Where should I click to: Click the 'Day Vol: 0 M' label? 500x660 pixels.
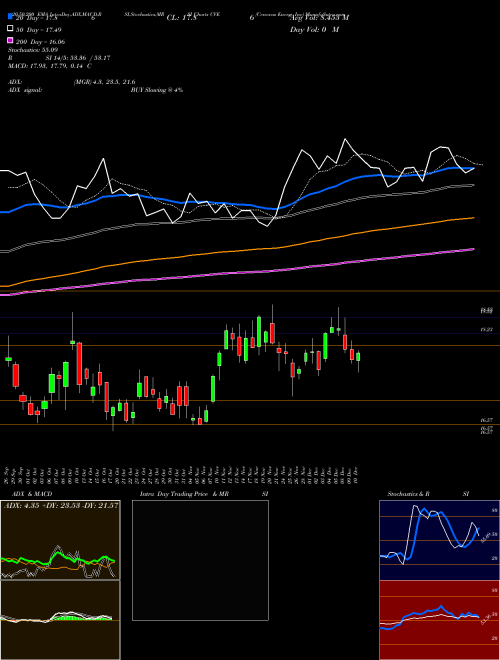coord(314,29)
